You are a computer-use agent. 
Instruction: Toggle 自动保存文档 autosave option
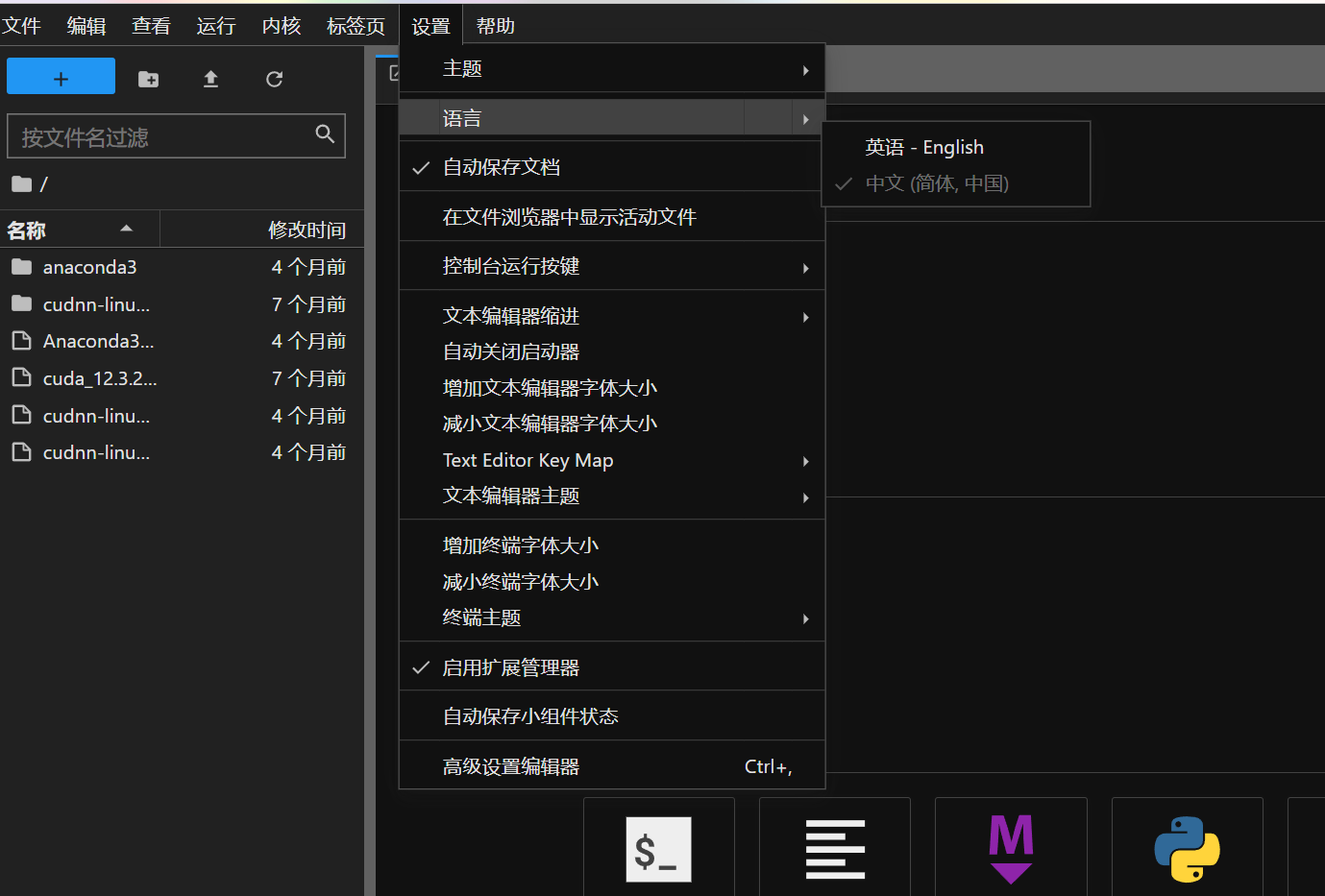point(502,167)
